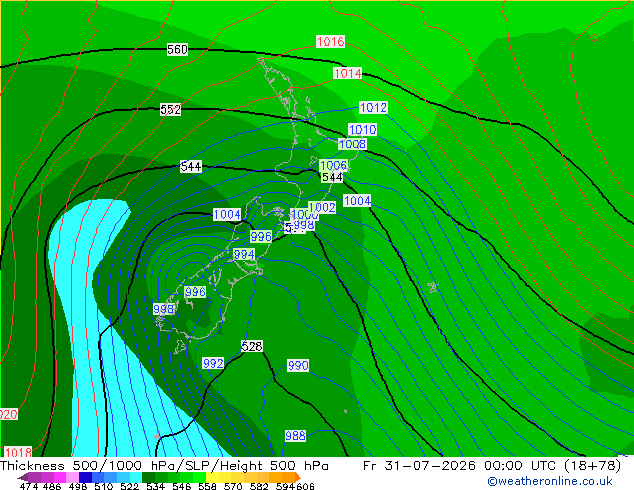
Task: Select the red 1014 pressure label
Action: [347, 73]
